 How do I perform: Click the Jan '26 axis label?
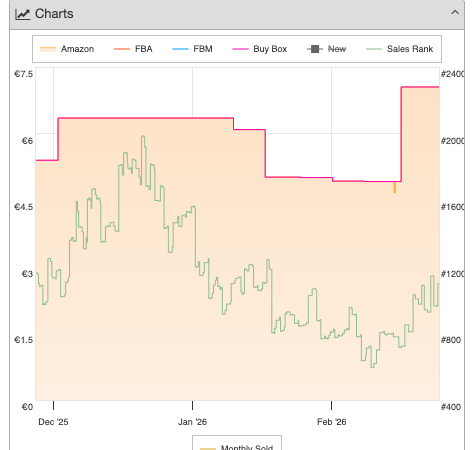tap(192, 422)
